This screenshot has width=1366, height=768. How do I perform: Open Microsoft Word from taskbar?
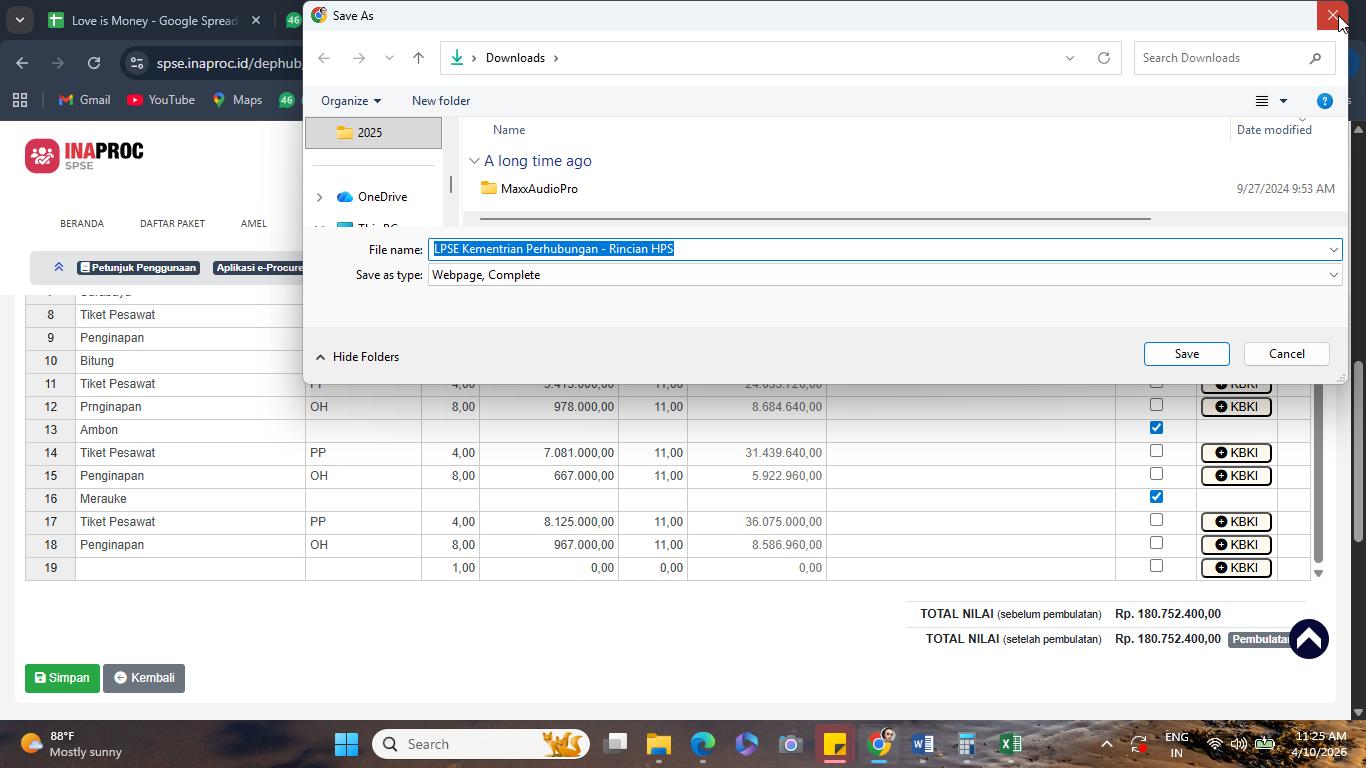coord(923,744)
